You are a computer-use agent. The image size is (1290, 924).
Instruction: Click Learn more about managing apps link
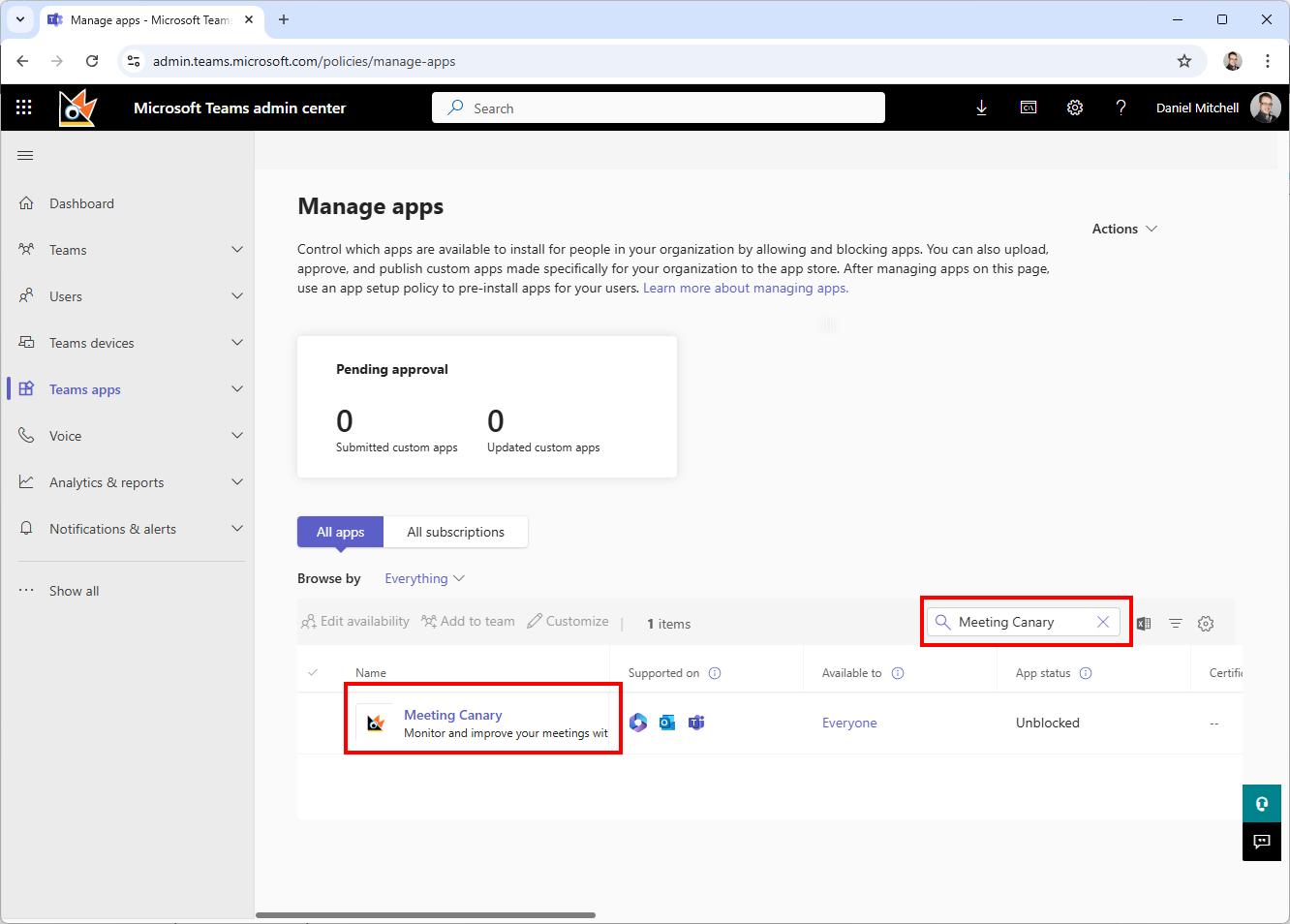[745, 288]
